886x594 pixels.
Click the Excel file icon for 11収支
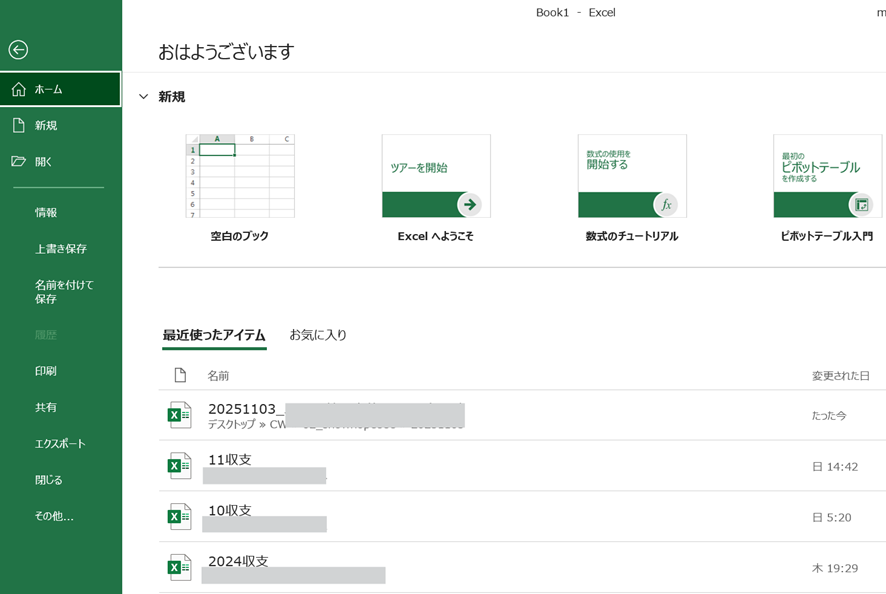tap(179, 466)
